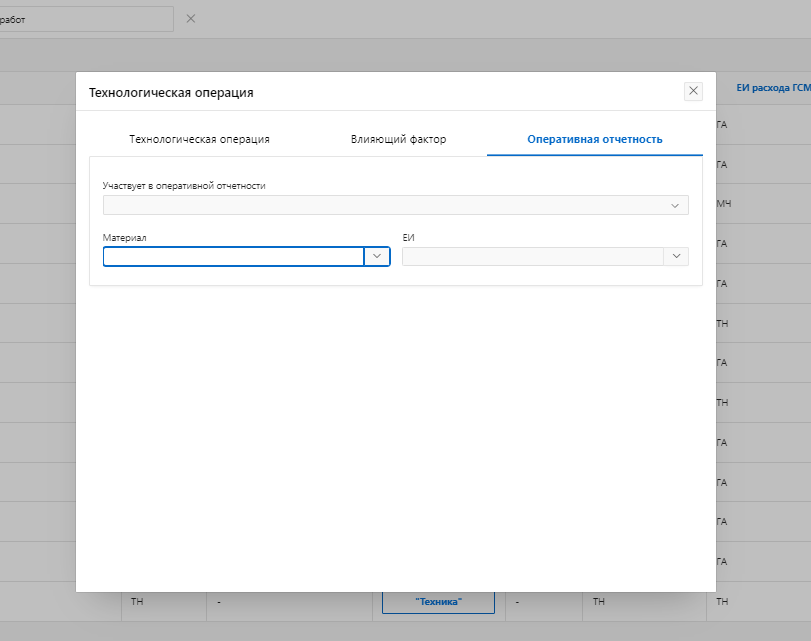Click the ЕИ field chevron arrow
The height and width of the screenshot is (641, 811).
pos(676,257)
